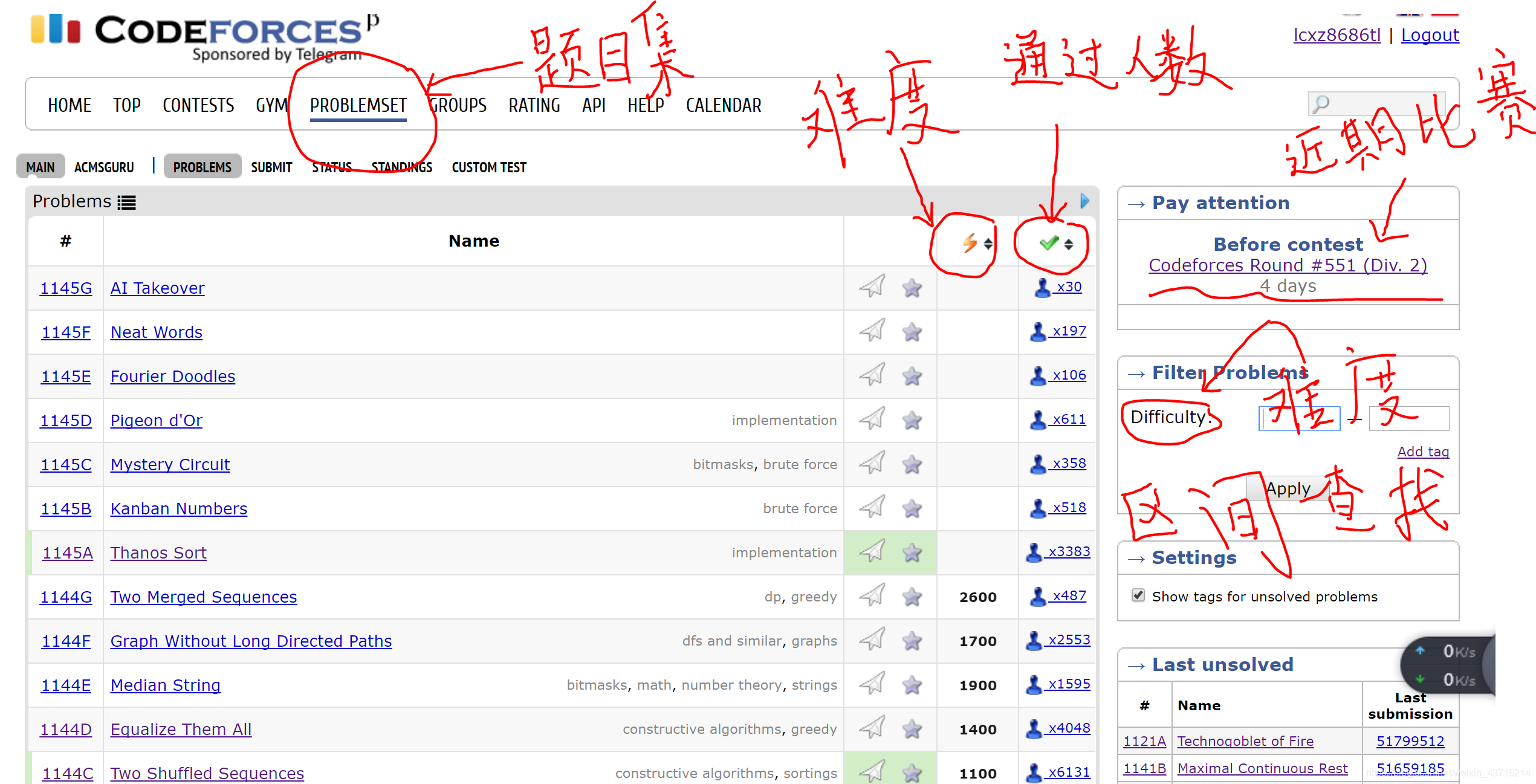1536x784 pixels.
Task: Sort problems by solved count checkmark arrows
Action: 1069,244
